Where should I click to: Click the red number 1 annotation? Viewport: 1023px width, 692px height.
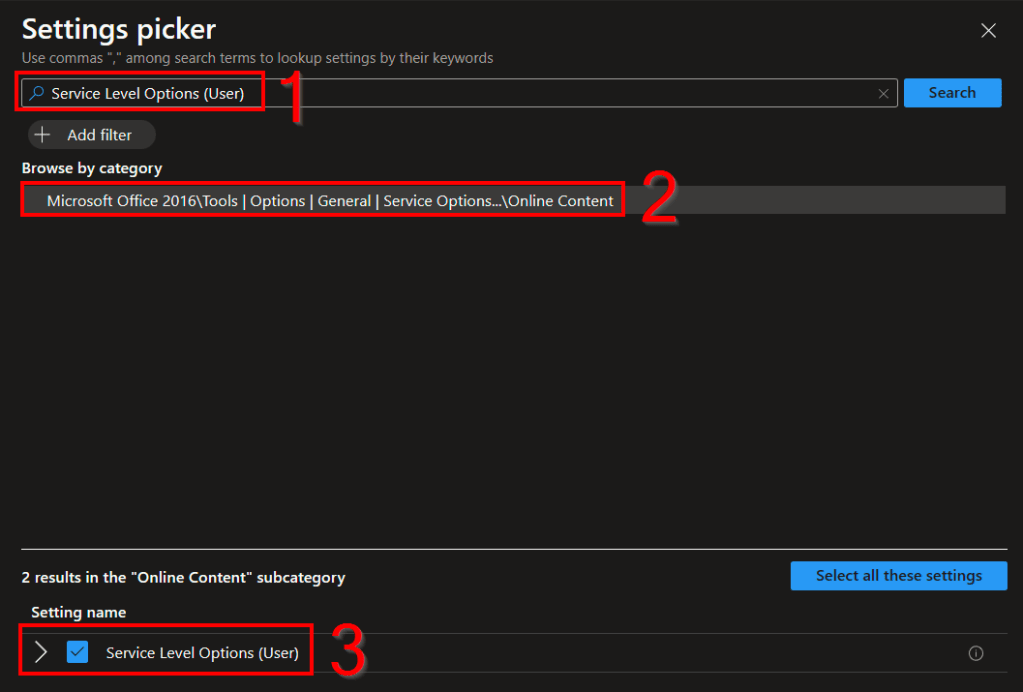coord(294,98)
